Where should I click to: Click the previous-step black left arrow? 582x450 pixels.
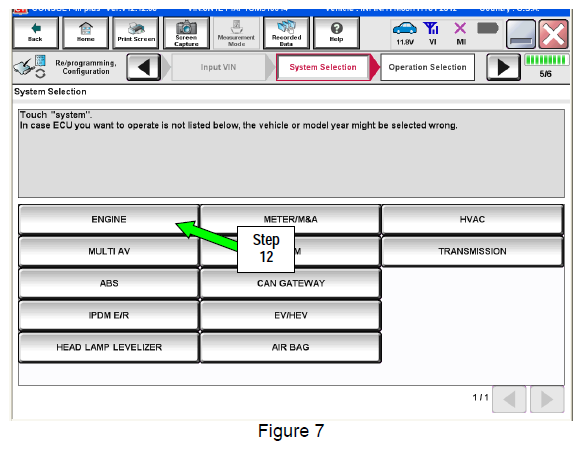(144, 67)
